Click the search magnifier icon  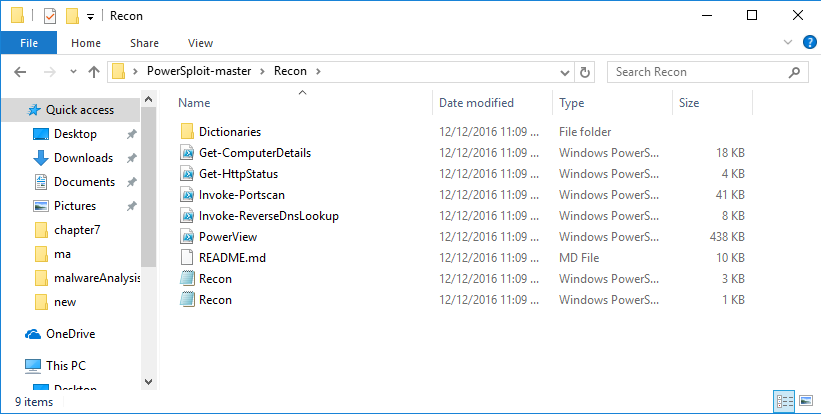click(x=794, y=72)
